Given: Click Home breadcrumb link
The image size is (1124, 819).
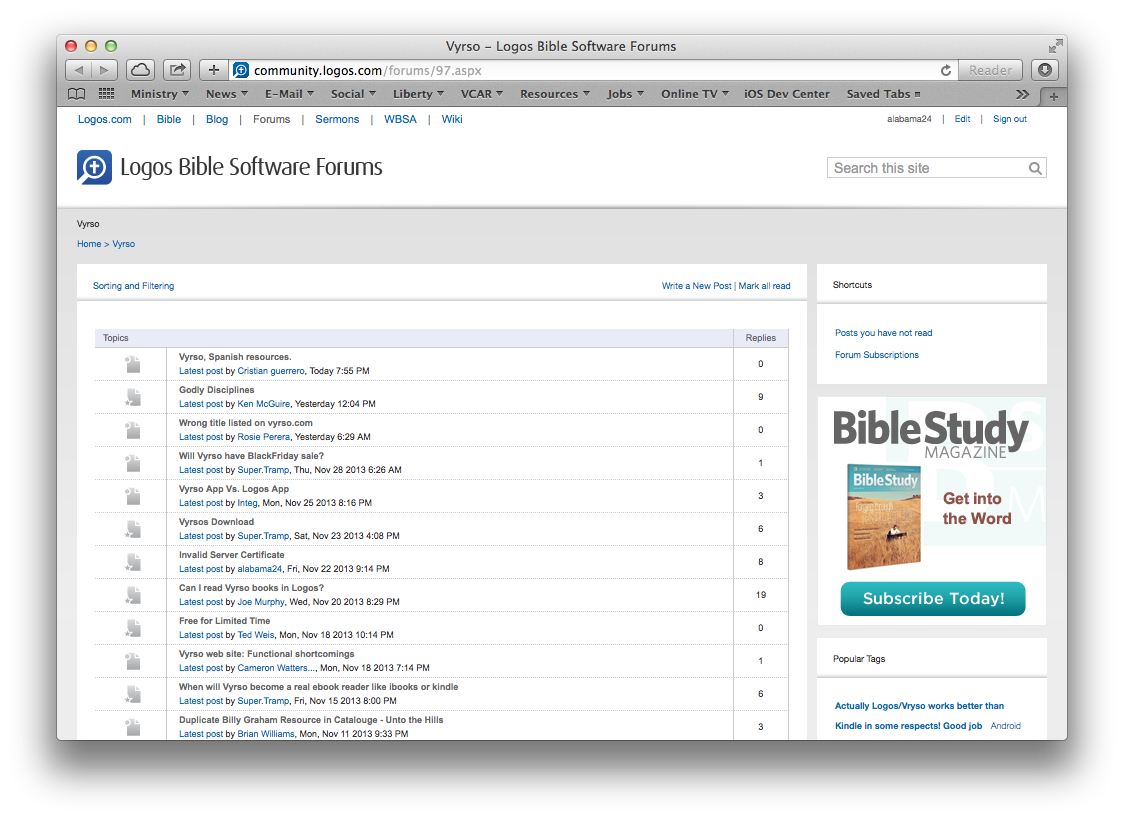Looking at the screenshot, I should 89,244.
